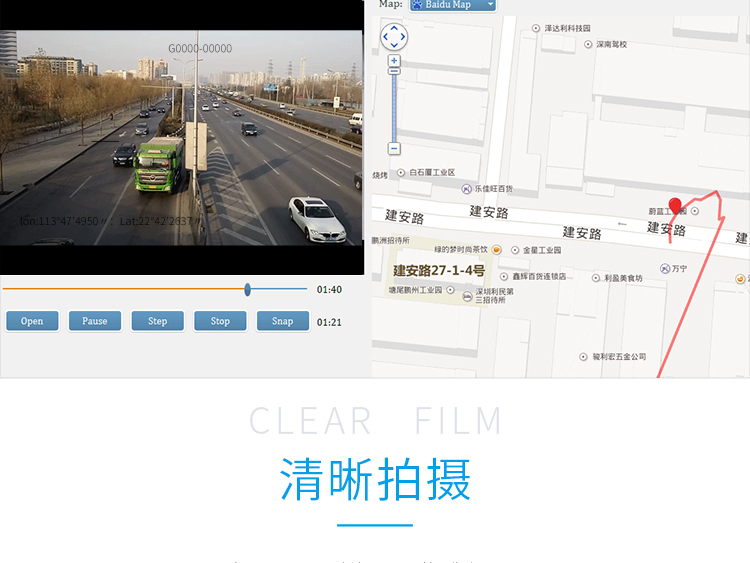
Task: Pan the map up with the compass arrow
Action: pyautogui.click(x=394, y=28)
